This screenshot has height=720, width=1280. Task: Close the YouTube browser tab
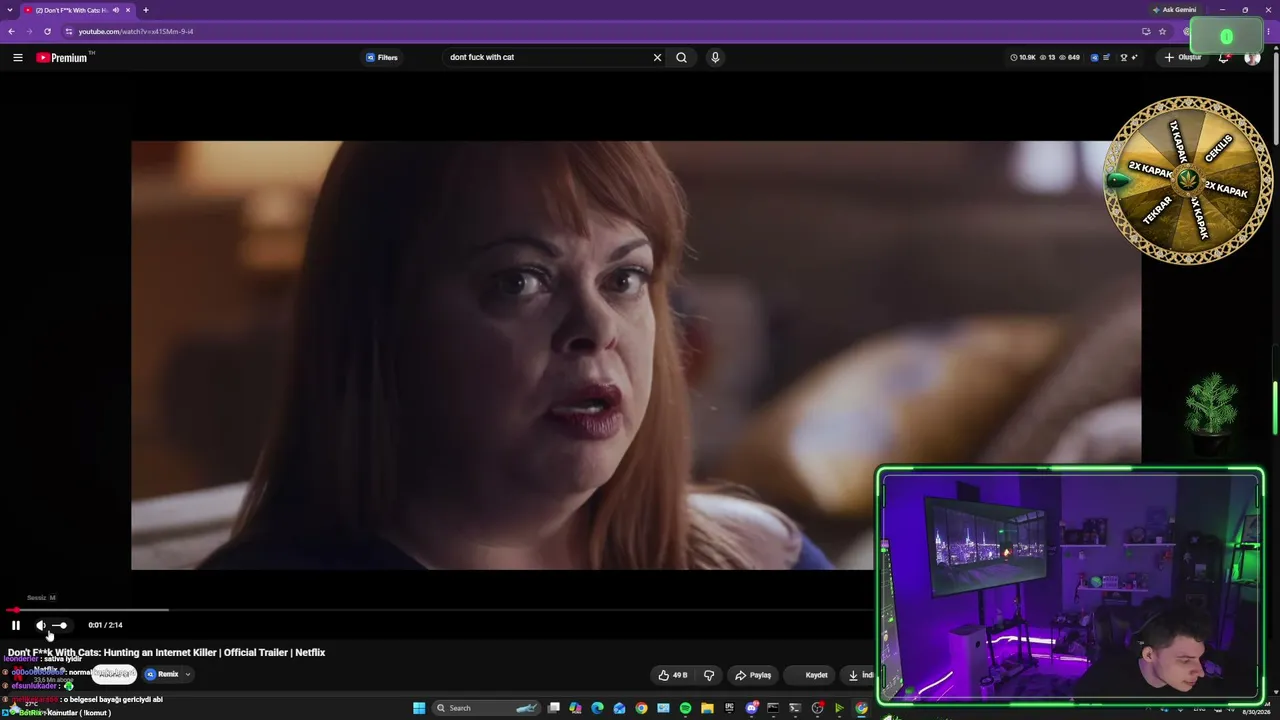128,10
